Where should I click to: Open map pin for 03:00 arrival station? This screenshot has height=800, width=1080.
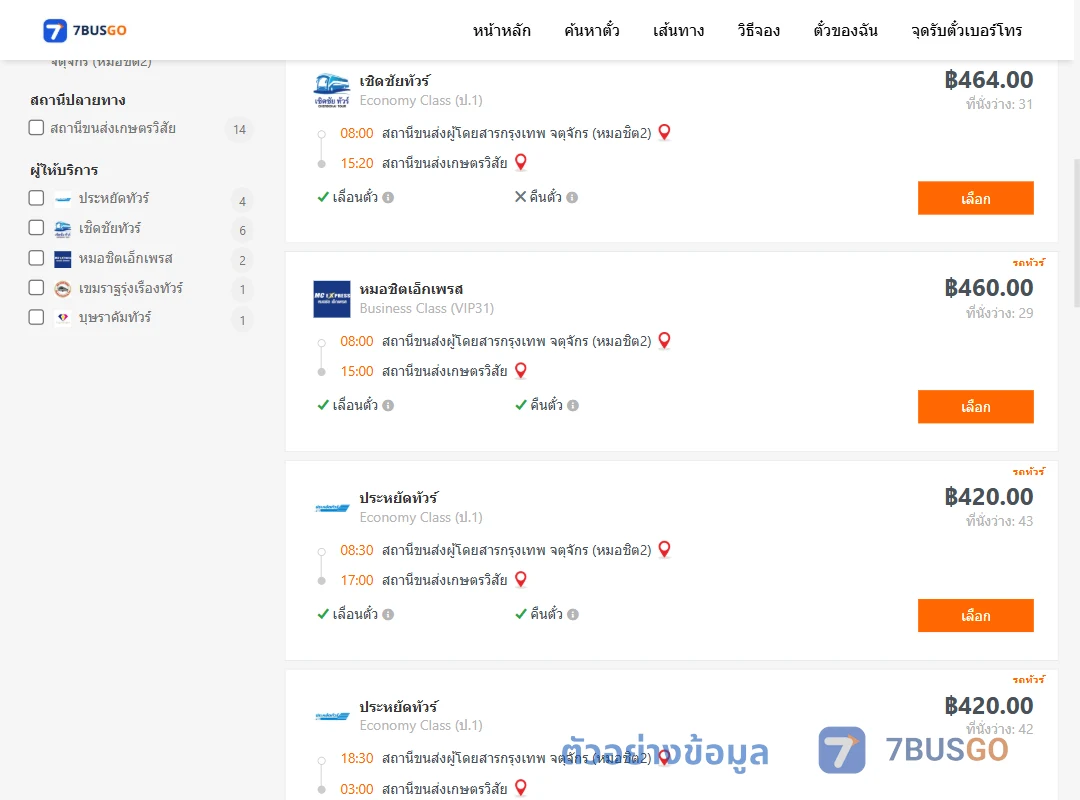pos(521,787)
